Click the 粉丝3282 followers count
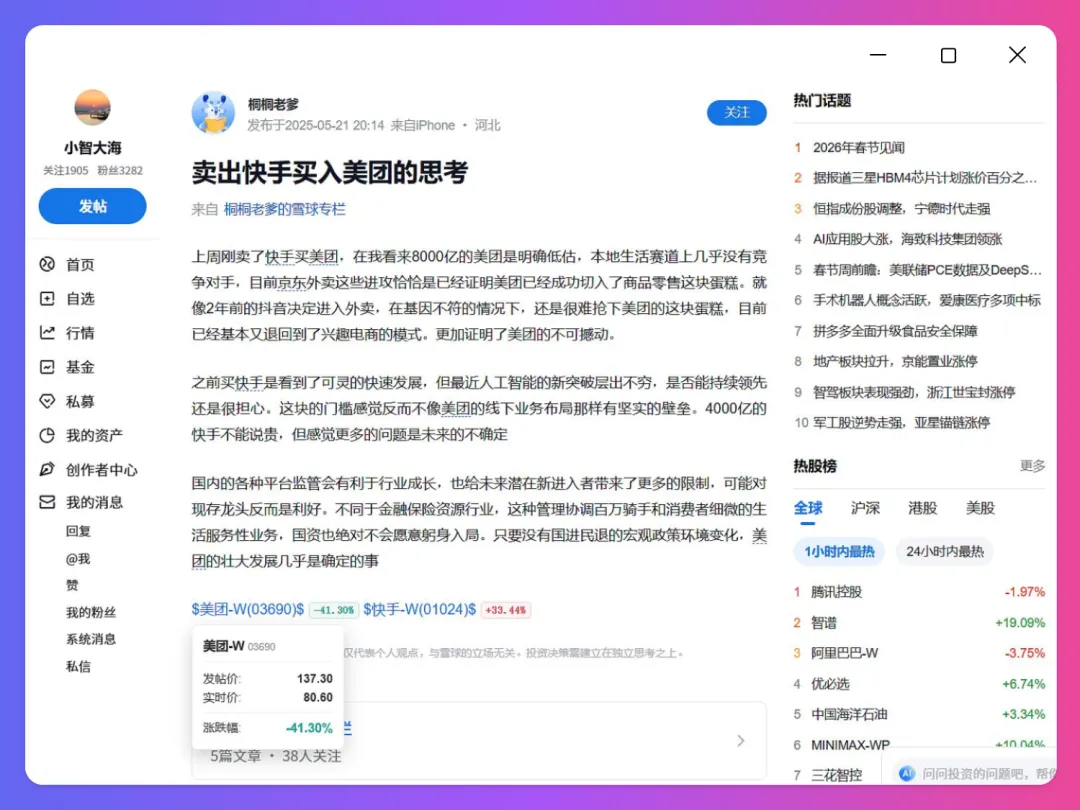This screenshot has height=810, width=1080. [120, 170]
